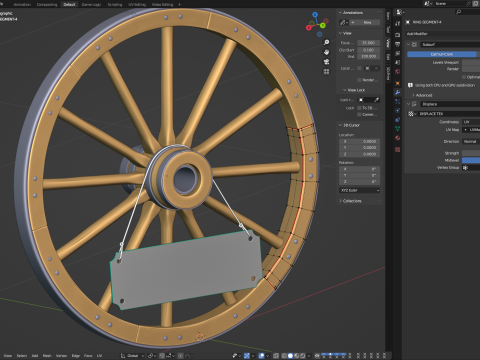Open the Modifiers wrench tab icon
480x360 pixels.
pyautogui.click(x=397, y=92)
